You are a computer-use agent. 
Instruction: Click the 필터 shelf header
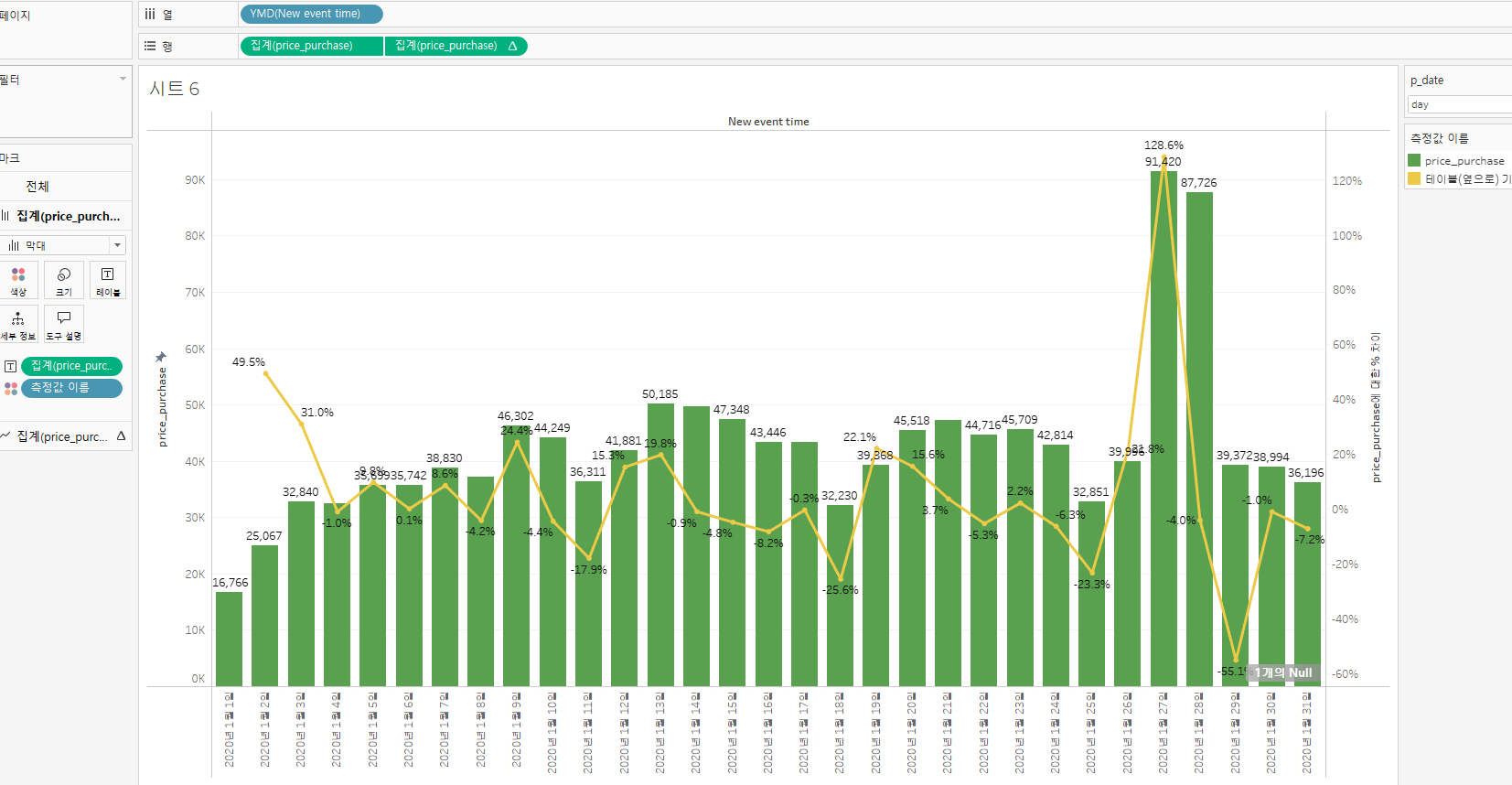(x=9, y=80)
